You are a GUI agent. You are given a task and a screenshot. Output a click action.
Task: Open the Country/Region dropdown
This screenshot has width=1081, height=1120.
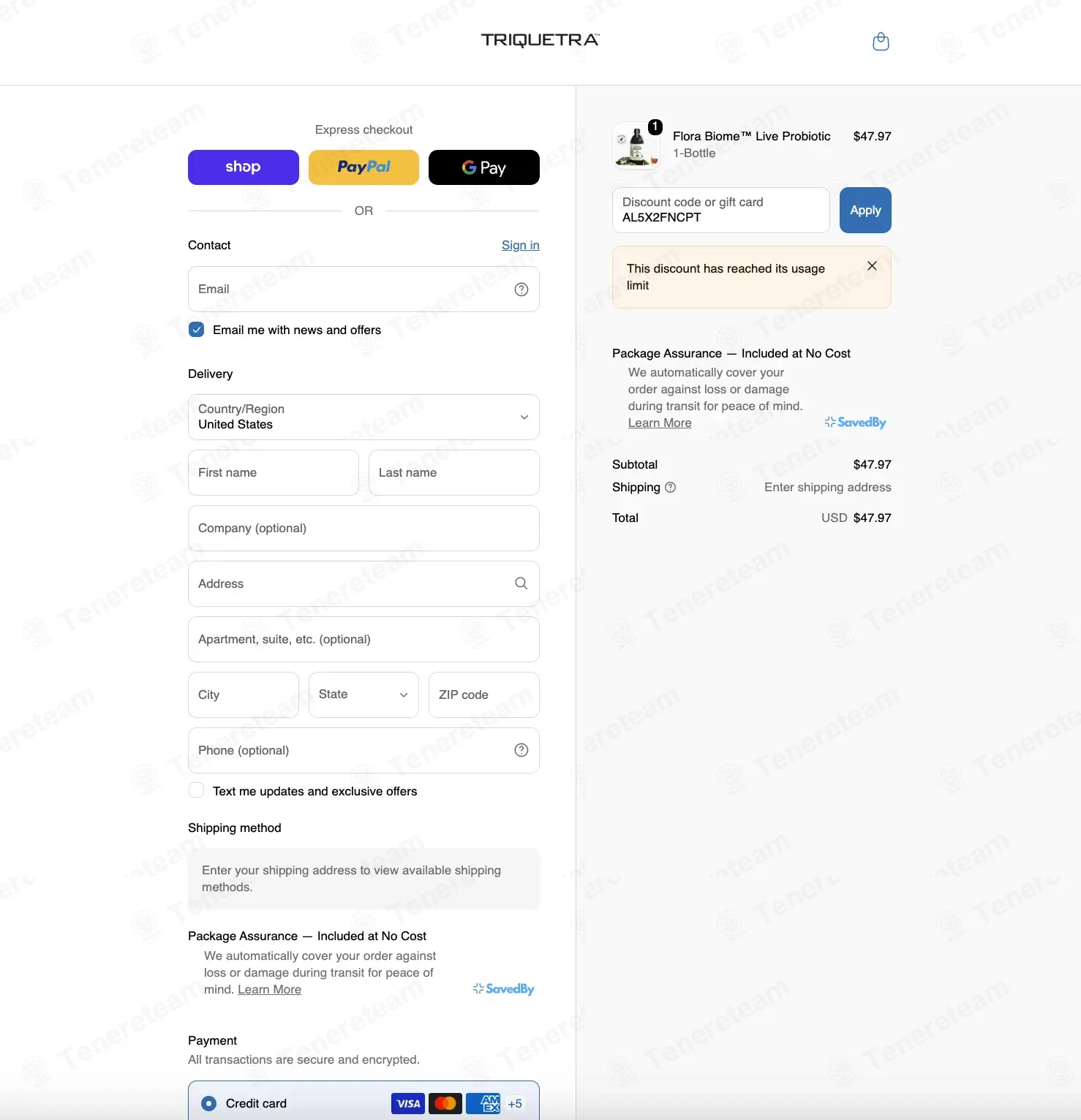point(364,417)
